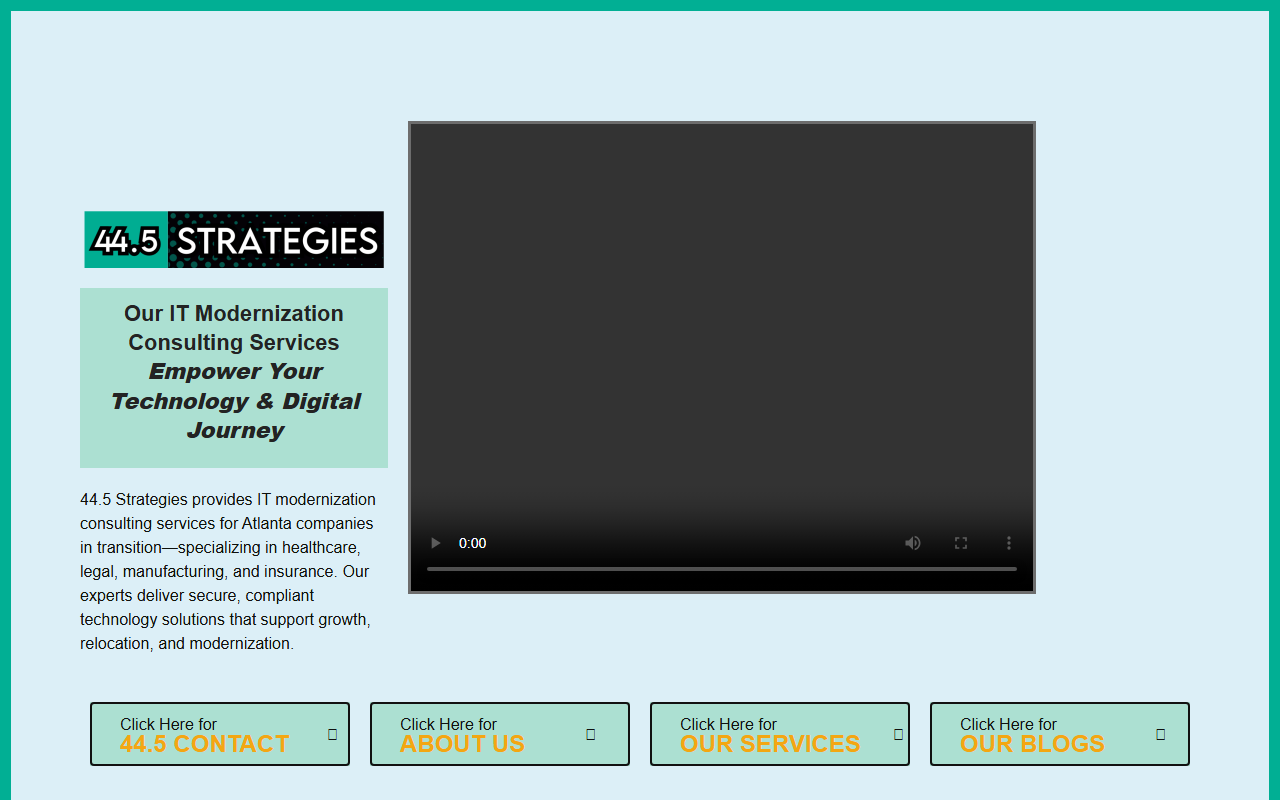Open the ABOUT US button

[x=500, y=734]
